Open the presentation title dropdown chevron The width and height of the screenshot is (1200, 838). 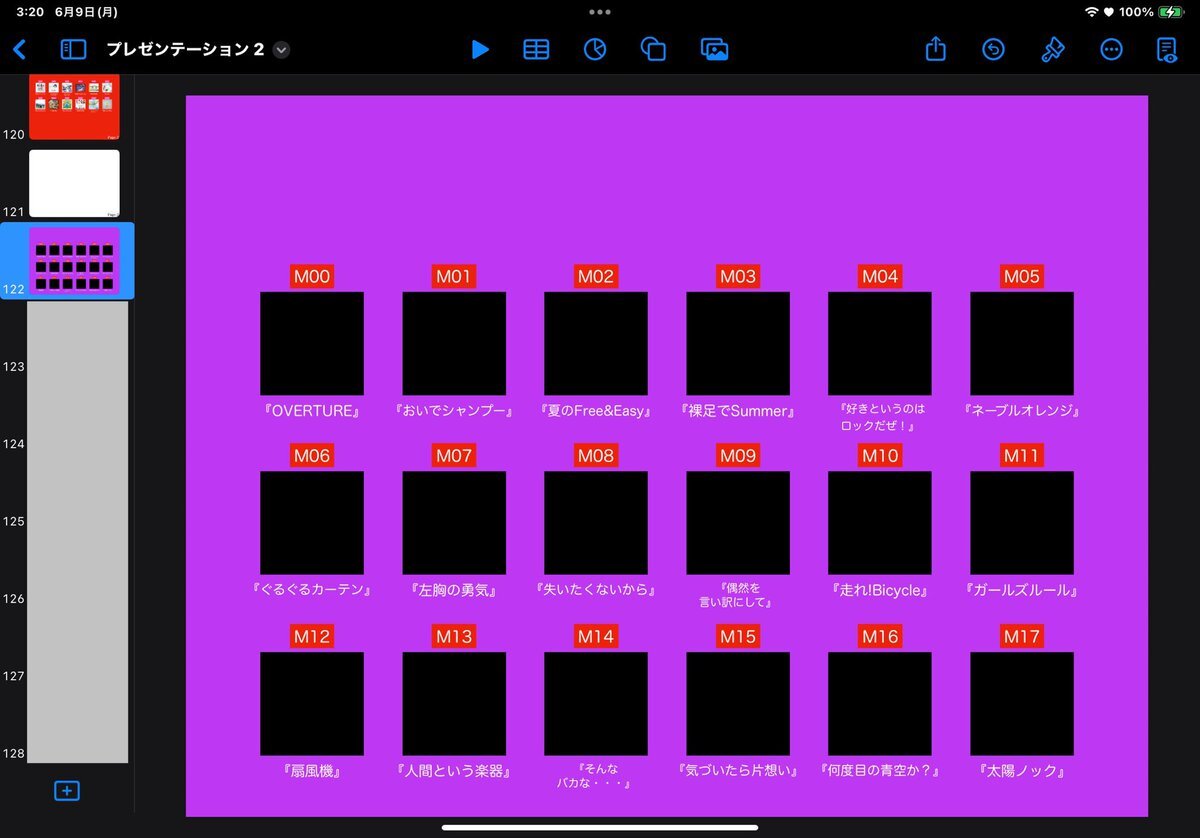[281, 50]
